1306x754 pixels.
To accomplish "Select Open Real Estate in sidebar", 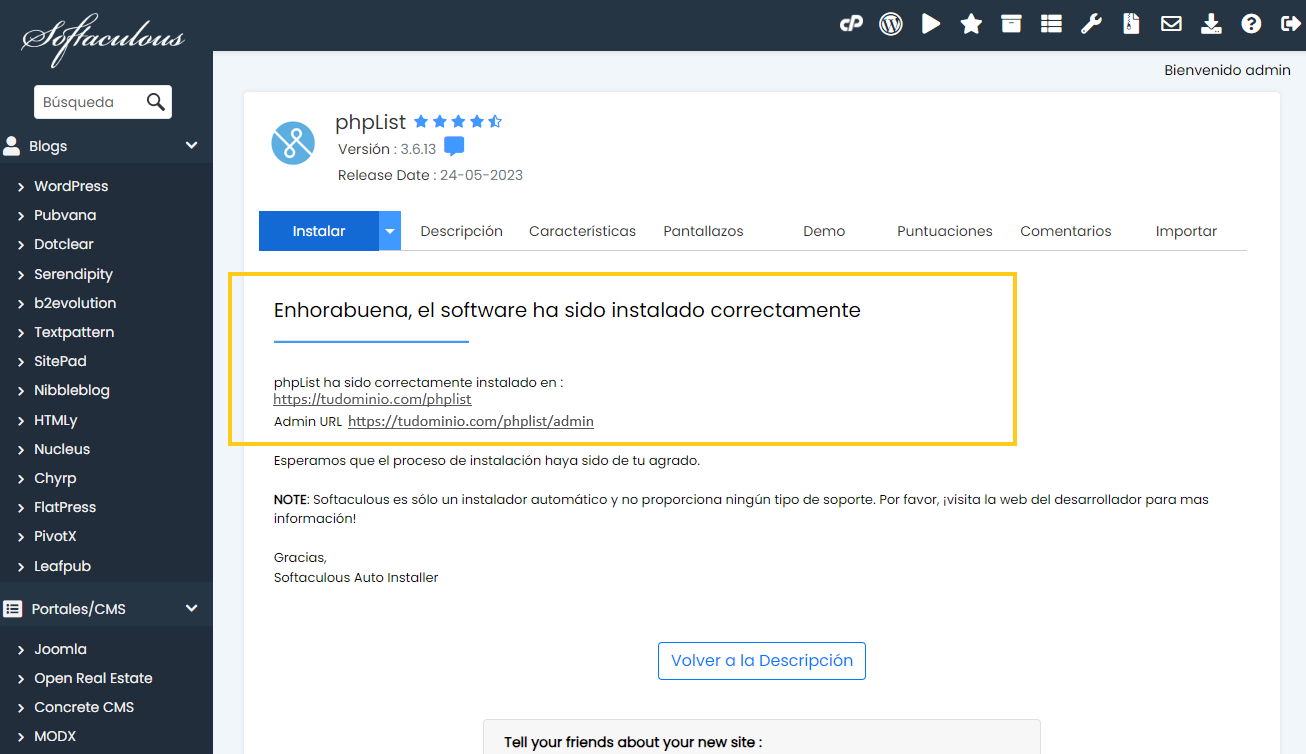I will pos(93,678).
